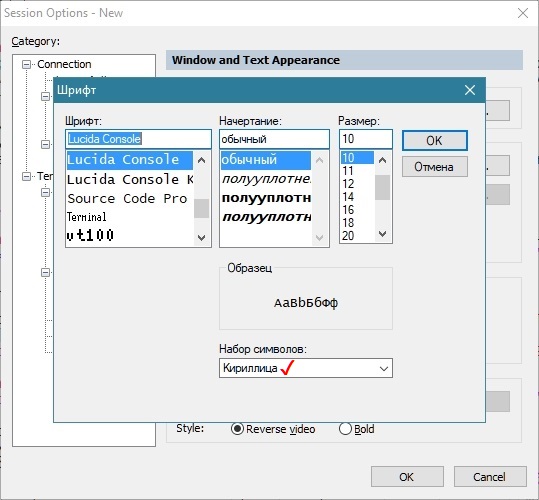
Task: Select Lucida Console in the font list
Action: [130, 159]
